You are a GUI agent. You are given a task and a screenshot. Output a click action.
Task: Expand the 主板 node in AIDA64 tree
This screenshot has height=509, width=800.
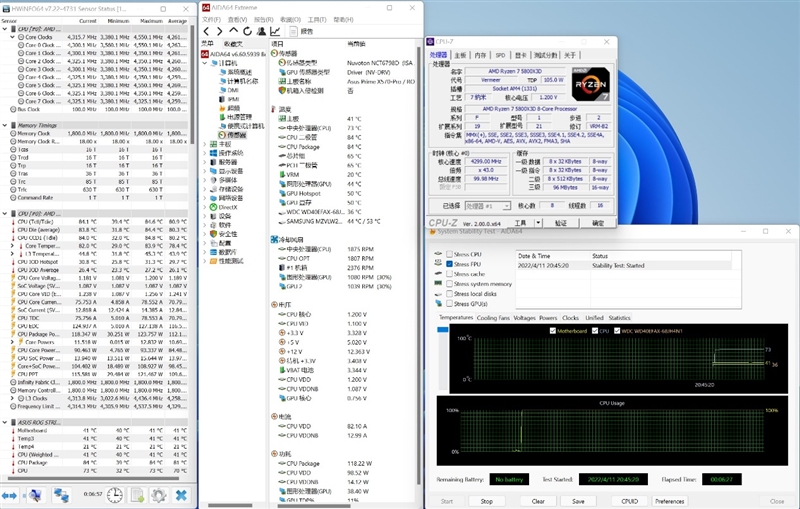[205, 144]
